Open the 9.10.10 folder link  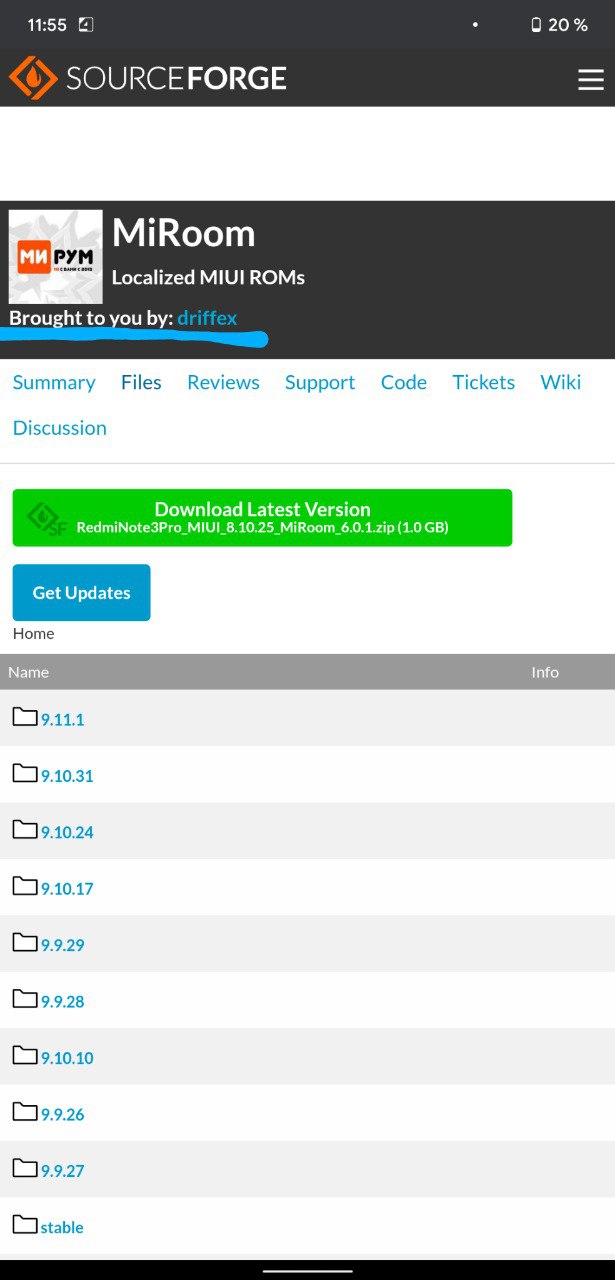[x=67, y=1058]
